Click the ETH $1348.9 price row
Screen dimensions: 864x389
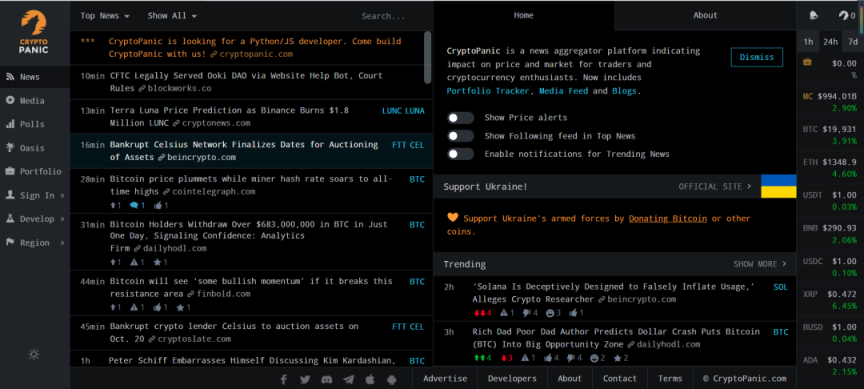point(830,168)
